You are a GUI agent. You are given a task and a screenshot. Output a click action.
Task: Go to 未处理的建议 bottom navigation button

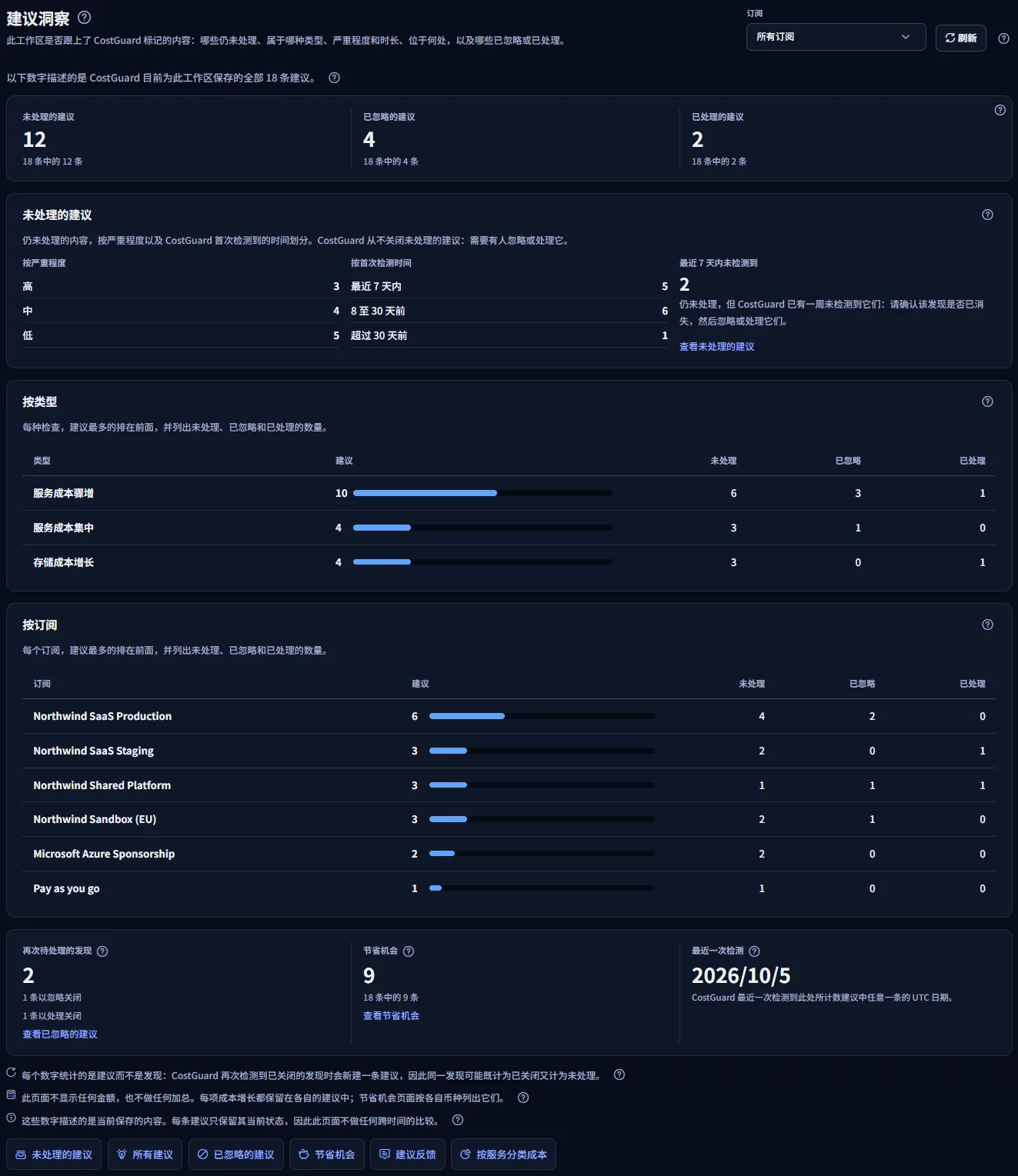(x=54, y=1154)
